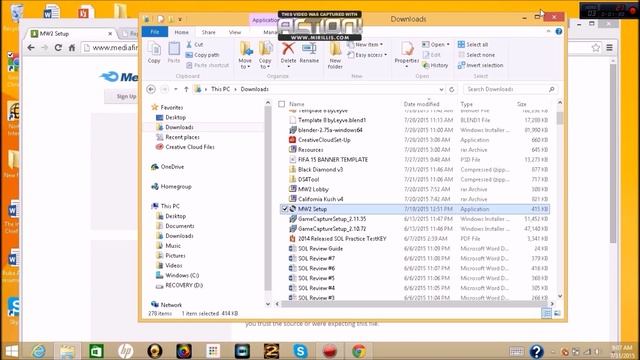
Task: Open the Chrome hamburger menu
Action: [x=609, y=48]
